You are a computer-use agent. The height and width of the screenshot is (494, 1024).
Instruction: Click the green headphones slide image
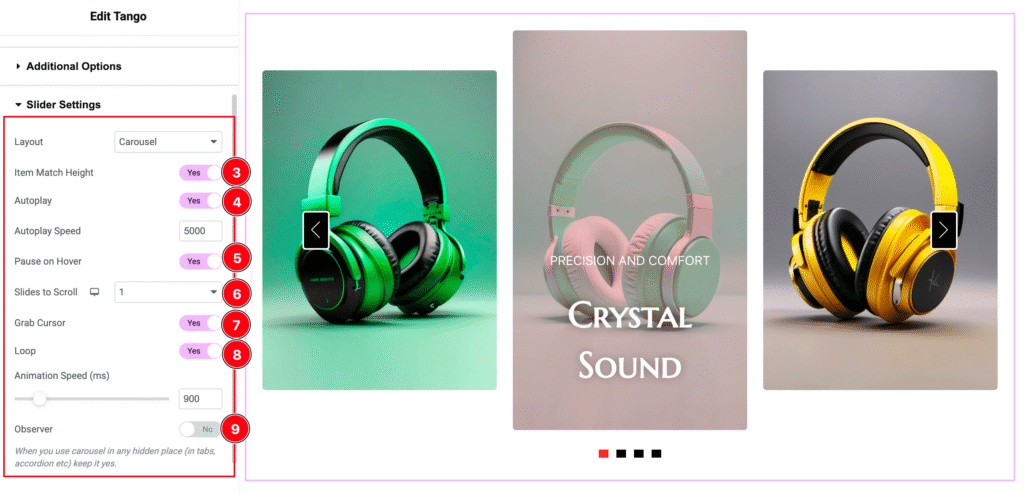379,230
